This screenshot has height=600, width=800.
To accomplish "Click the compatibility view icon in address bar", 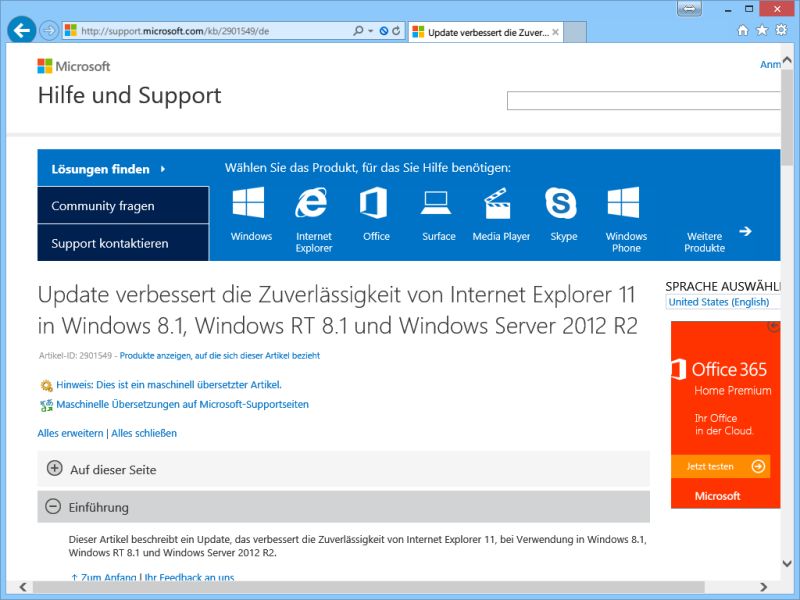I will (384, 31).
